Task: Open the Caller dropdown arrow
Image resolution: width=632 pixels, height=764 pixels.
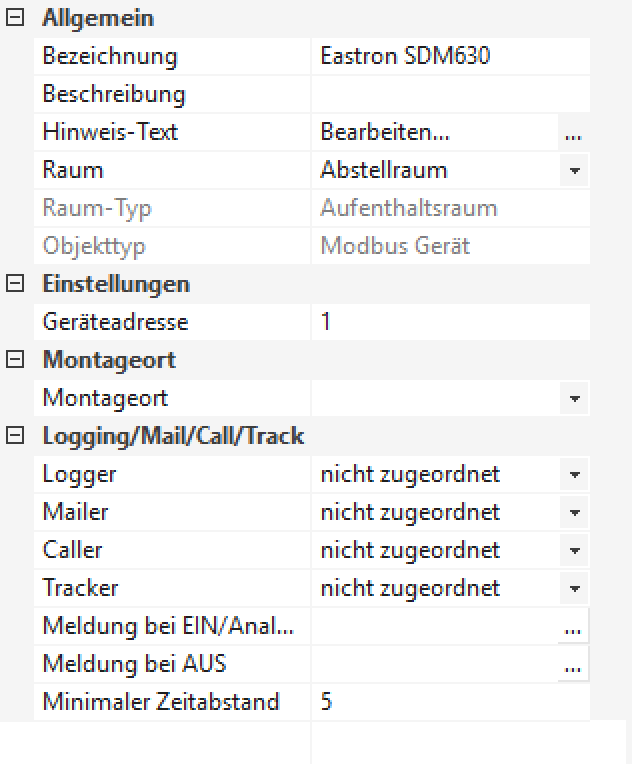Action: [x=574, y=551]
